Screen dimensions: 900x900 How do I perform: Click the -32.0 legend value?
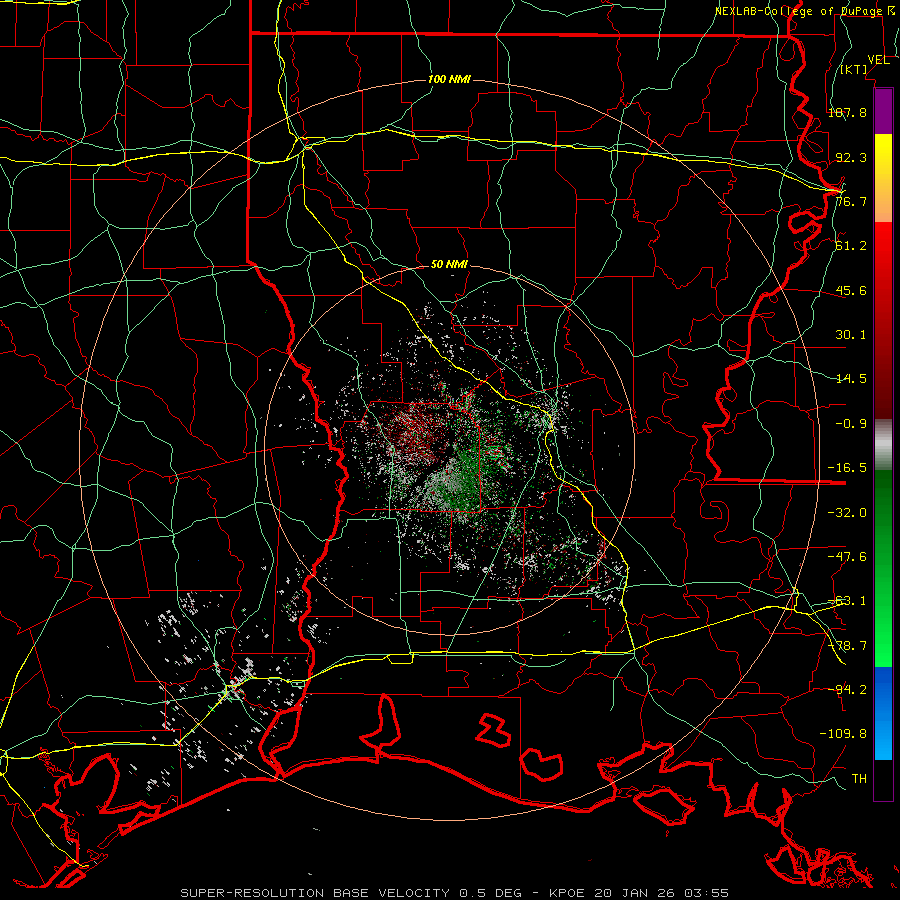(847, 513)
